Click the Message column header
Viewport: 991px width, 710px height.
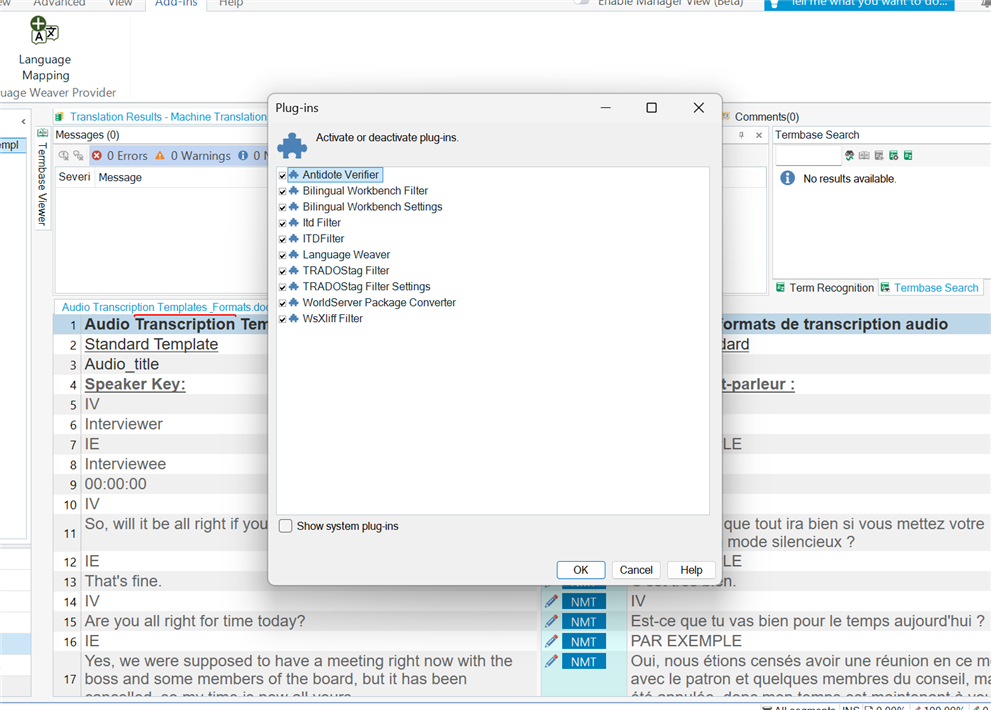pyautogui.click(x=120, y=178)
